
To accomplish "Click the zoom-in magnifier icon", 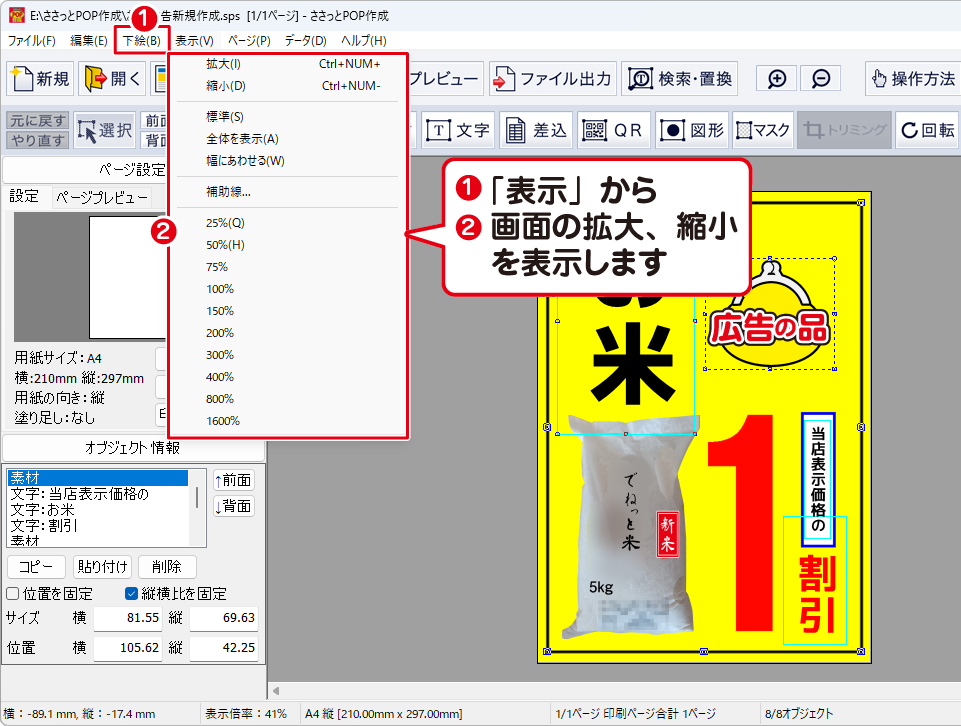I will 776,79.
